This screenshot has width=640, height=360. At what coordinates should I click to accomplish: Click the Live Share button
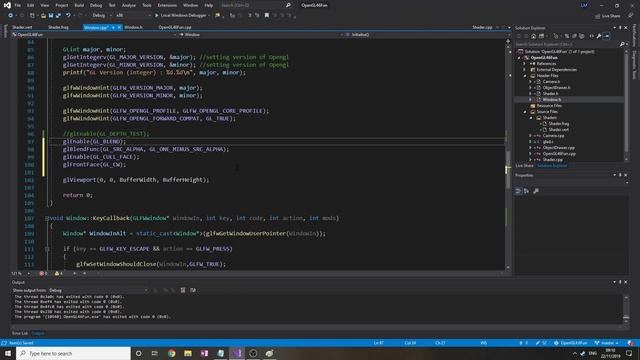point(607,16)
